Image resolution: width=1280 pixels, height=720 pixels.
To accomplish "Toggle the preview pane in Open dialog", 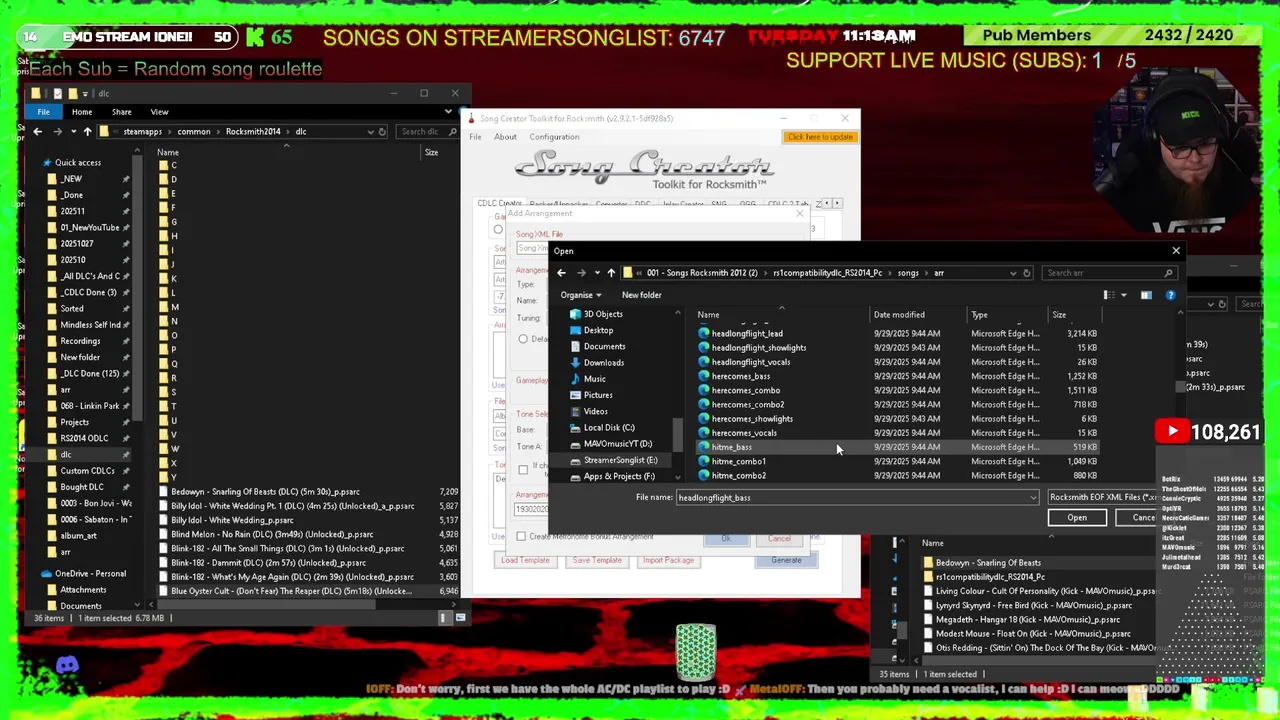I will click(x=1146, y=295).
